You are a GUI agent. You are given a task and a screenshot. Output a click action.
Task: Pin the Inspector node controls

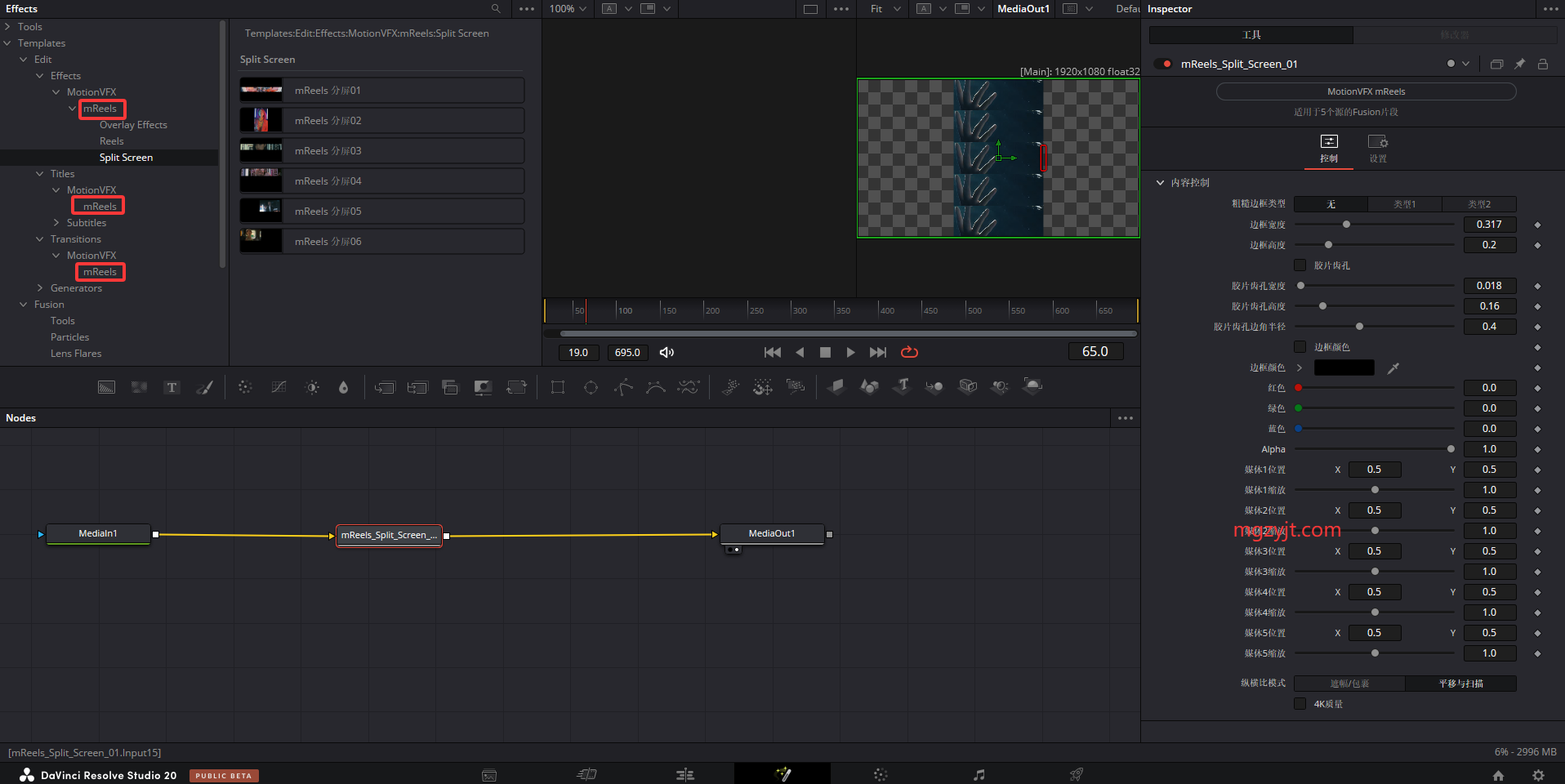coord(1519,64)
